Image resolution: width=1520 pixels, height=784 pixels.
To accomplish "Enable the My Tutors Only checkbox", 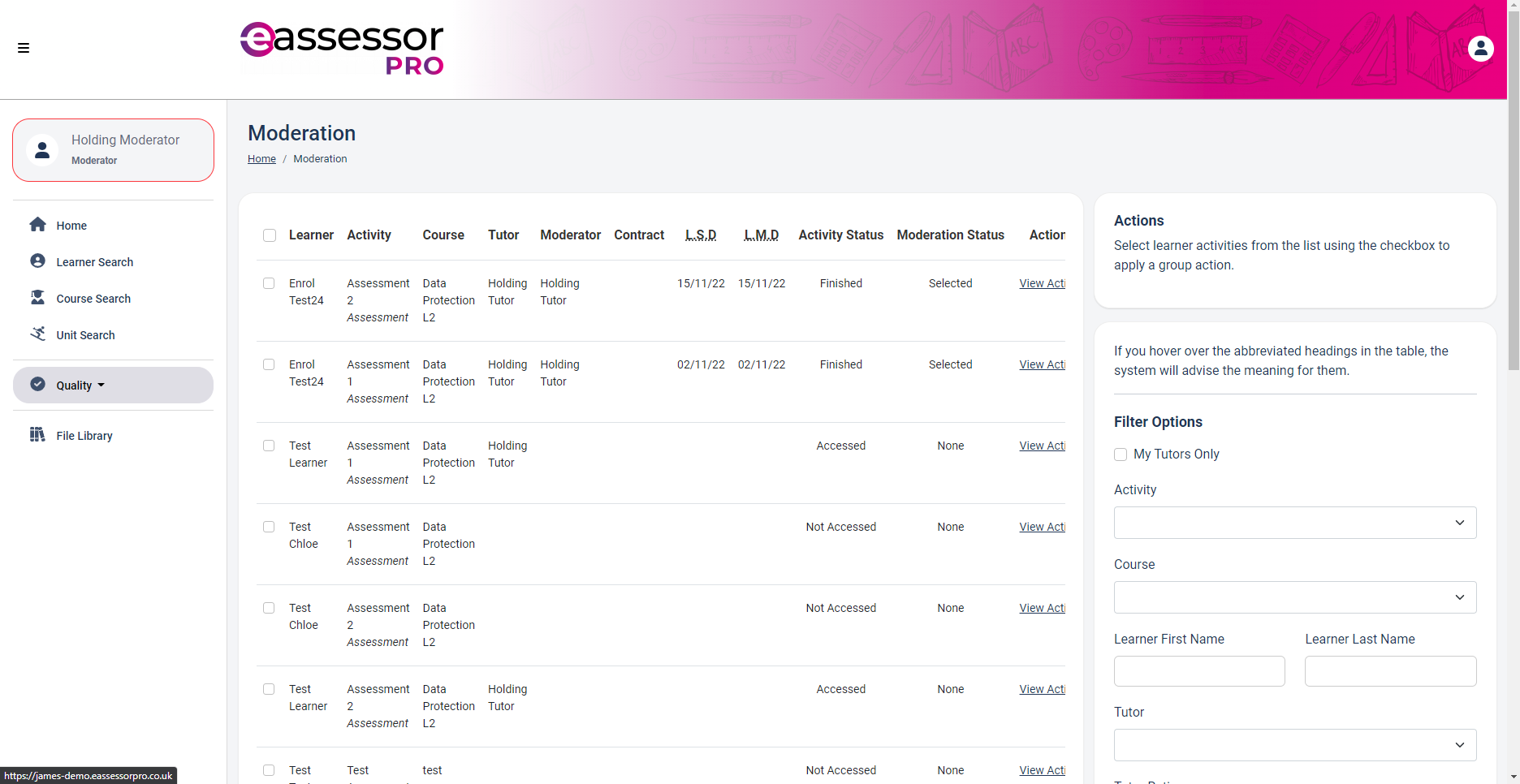I will (x=1121, y=454).
